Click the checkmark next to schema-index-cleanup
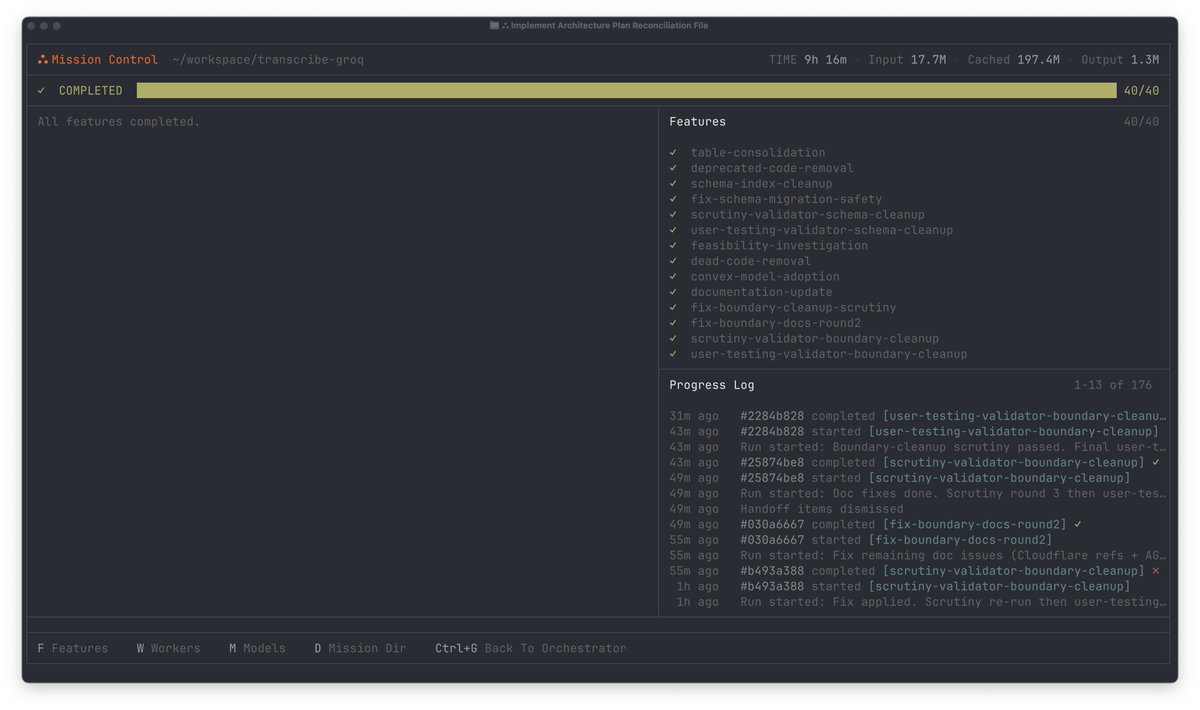This screenshot has width=1200, height=710. tap(673, 184)
